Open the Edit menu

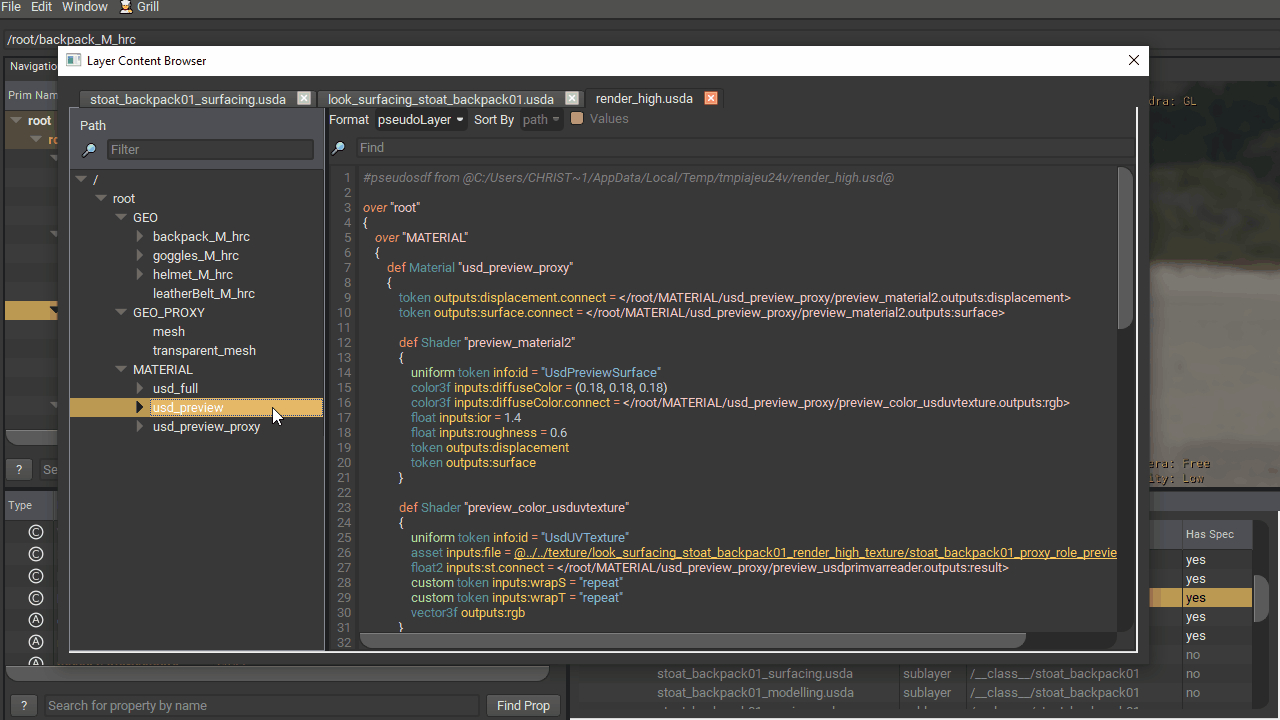pyautogui.click(x=41, y=7)
